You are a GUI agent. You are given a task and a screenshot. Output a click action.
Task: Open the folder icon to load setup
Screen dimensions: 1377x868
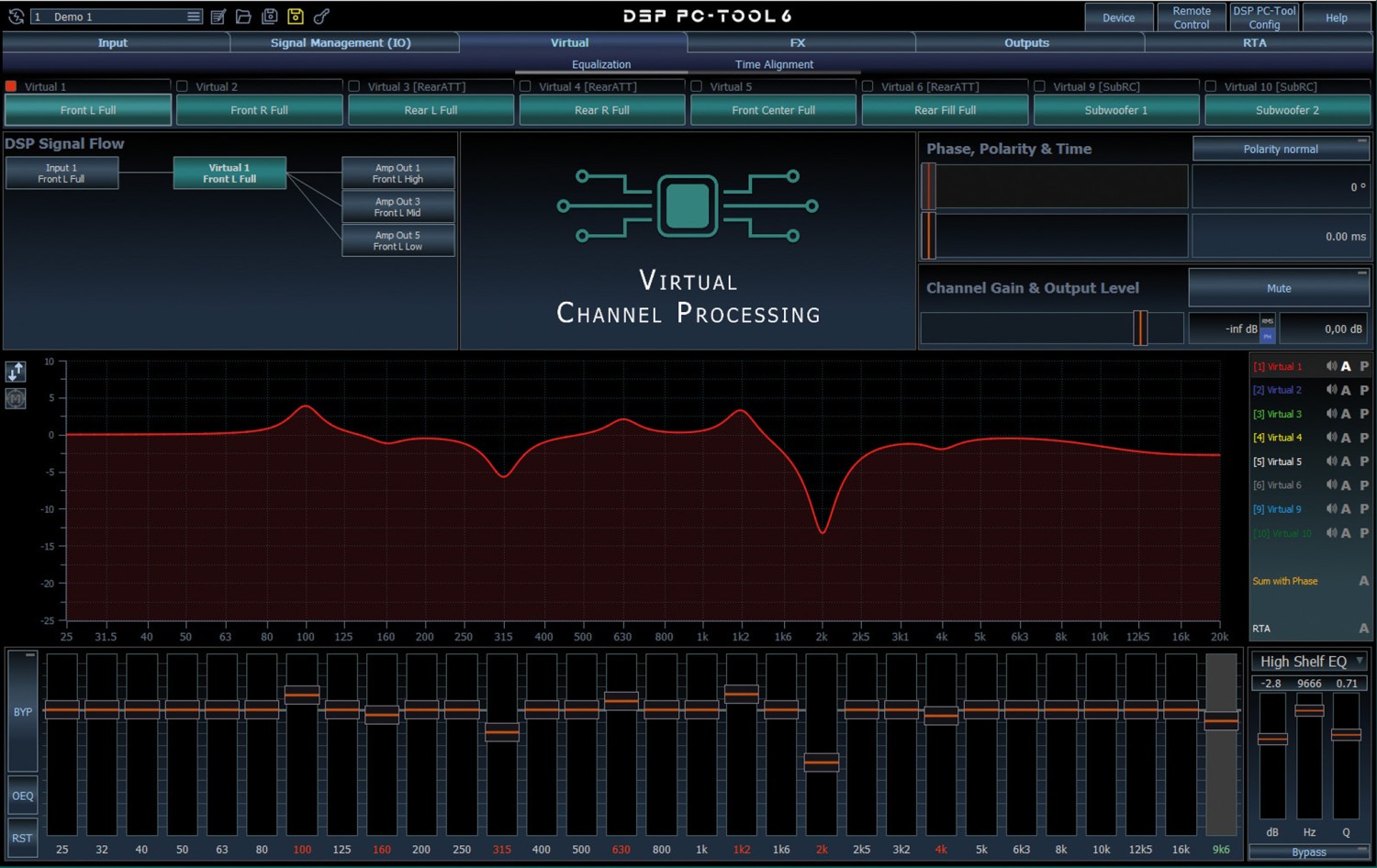tap(243, 17)
